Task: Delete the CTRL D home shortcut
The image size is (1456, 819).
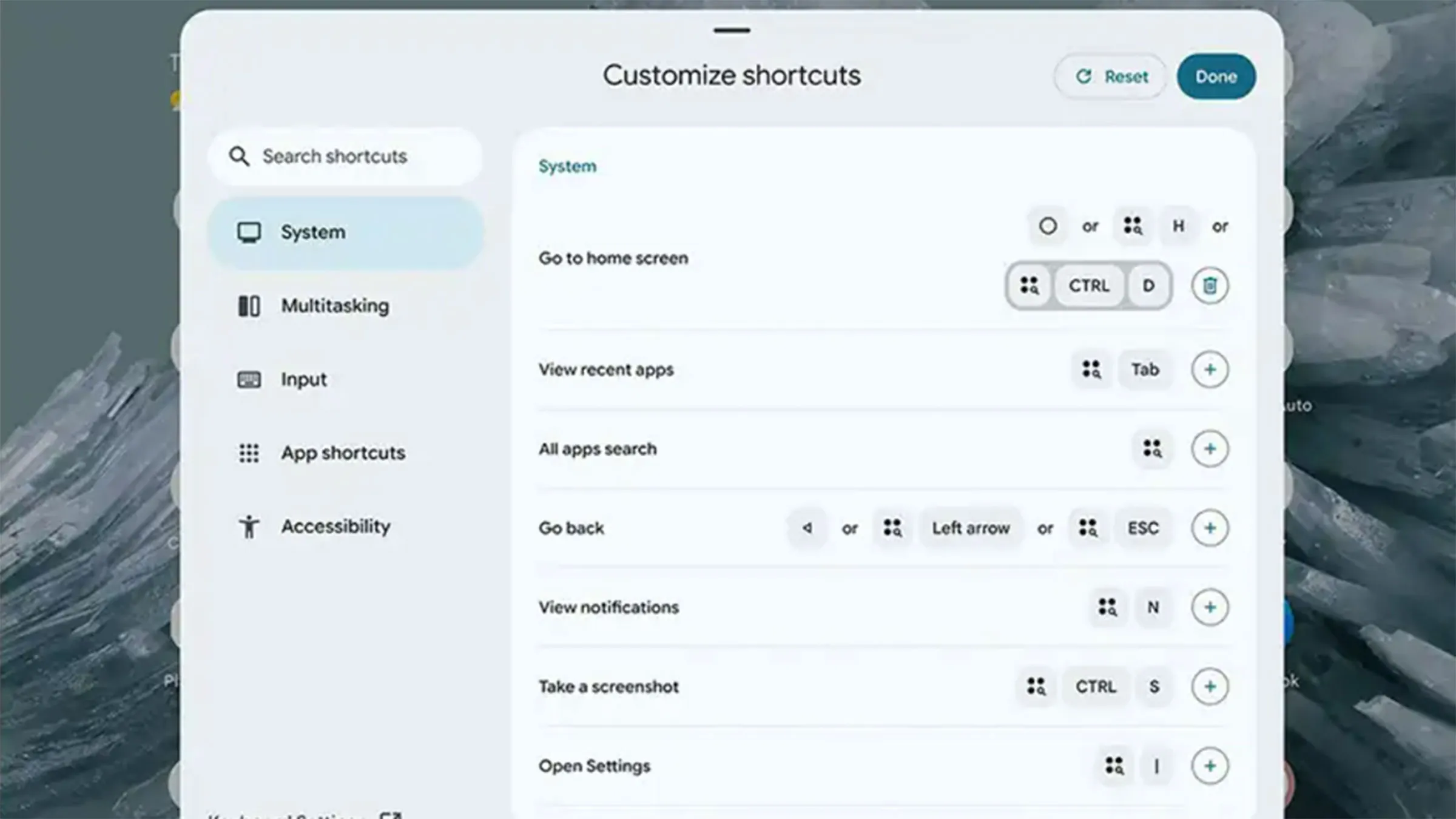Action: coord(1210,286)
